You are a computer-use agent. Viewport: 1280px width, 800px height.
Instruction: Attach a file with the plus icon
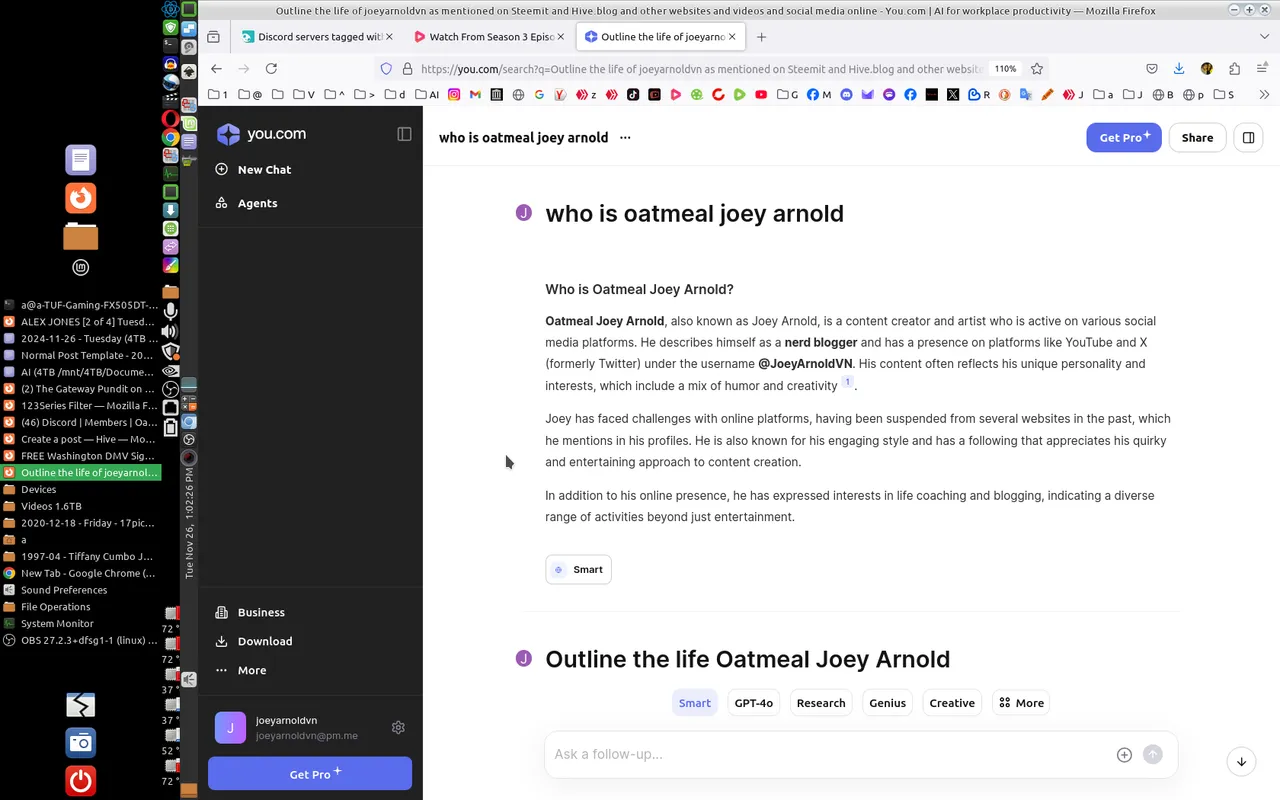[x=1124, y=755]
